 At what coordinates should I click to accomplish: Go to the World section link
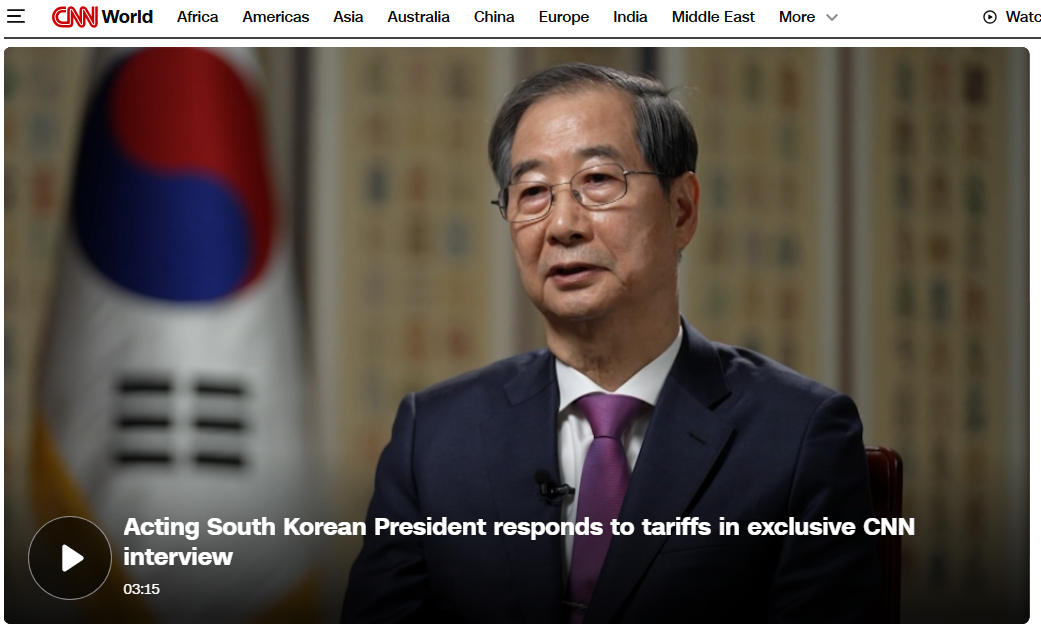127,17
